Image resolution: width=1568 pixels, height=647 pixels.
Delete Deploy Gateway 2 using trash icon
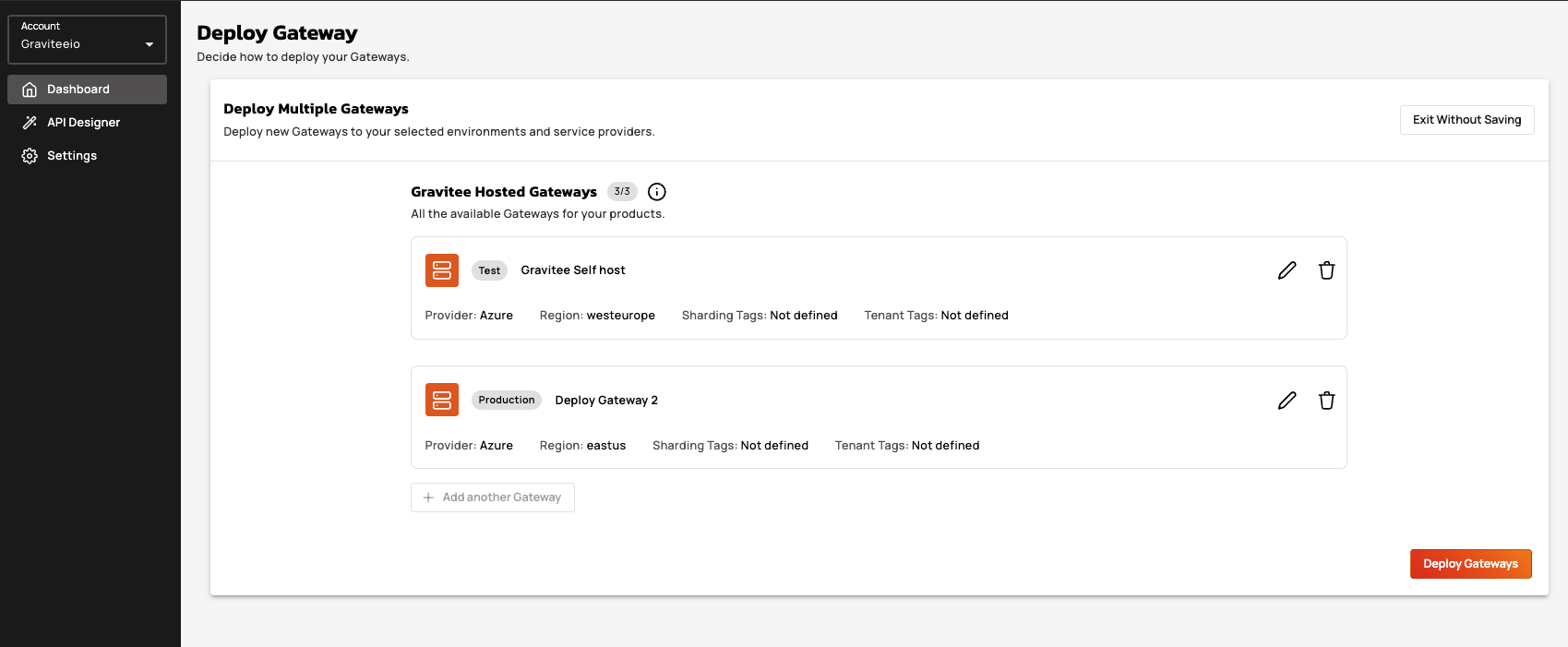coord(1326,401)
